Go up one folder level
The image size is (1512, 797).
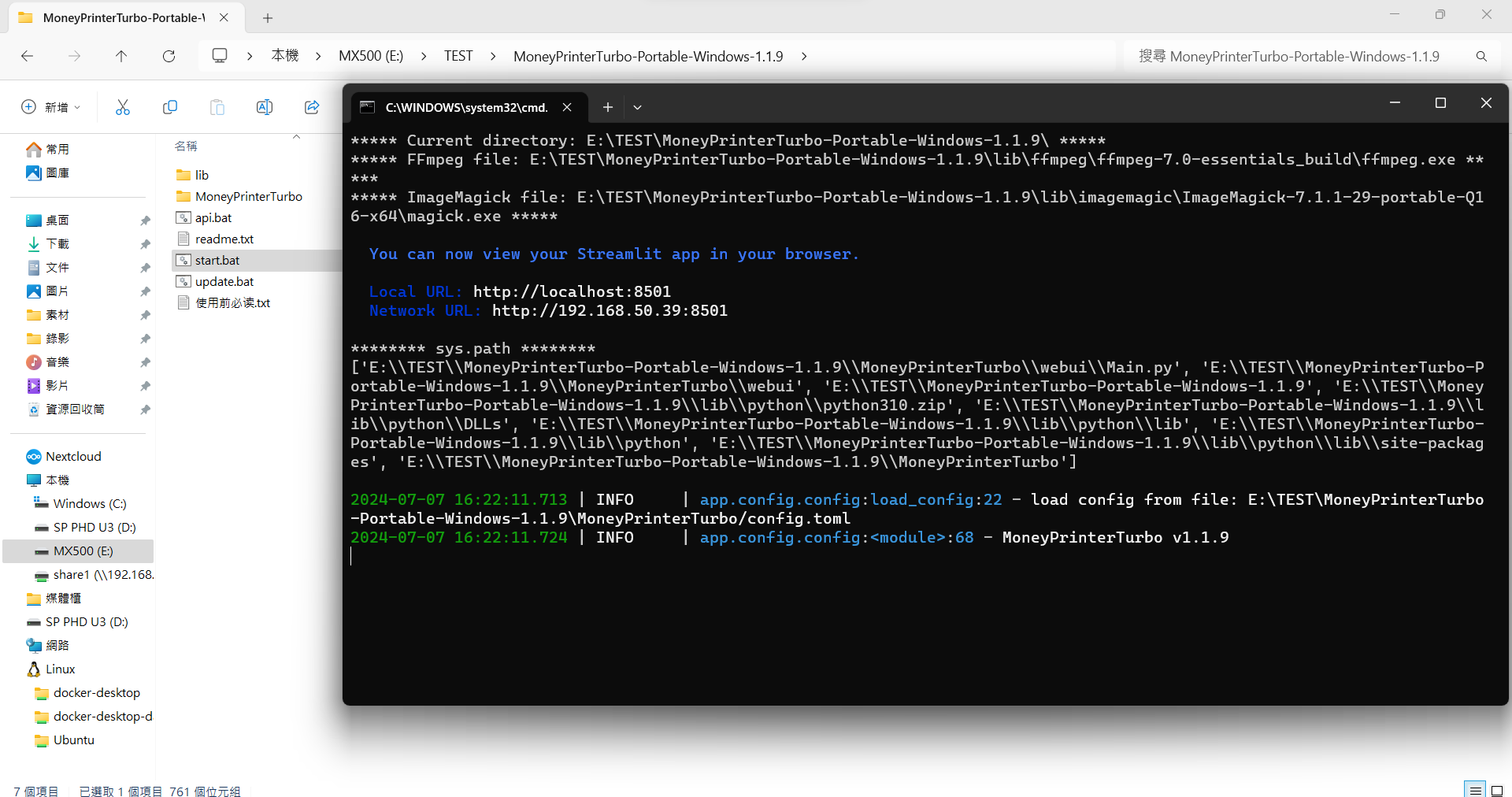[121, 56]
